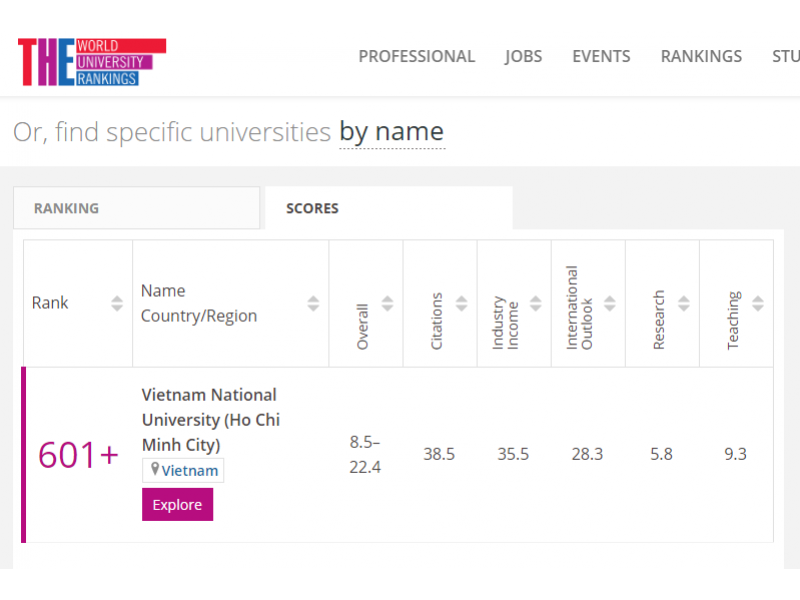The image size is (800, 600).
Task: Sort by Overall score arrows
Action: [387, 303]
